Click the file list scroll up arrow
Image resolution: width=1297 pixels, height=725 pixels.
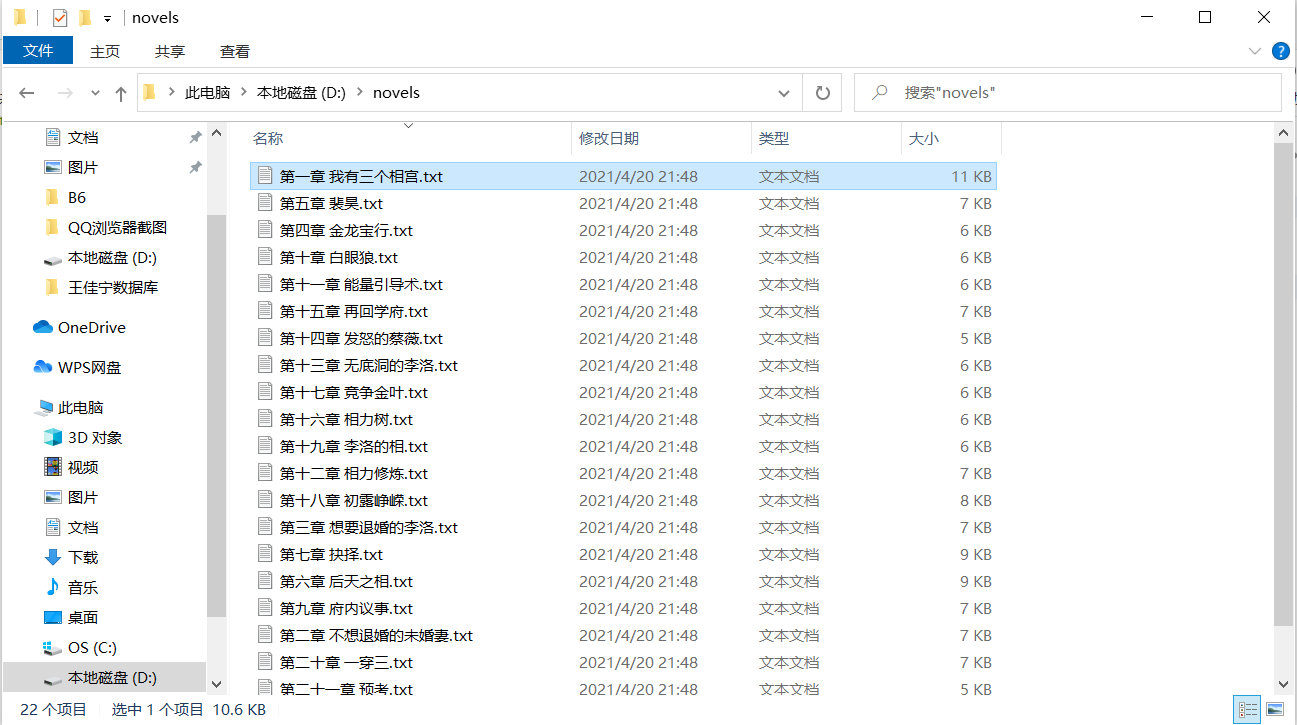click(x=1284, y=133)
